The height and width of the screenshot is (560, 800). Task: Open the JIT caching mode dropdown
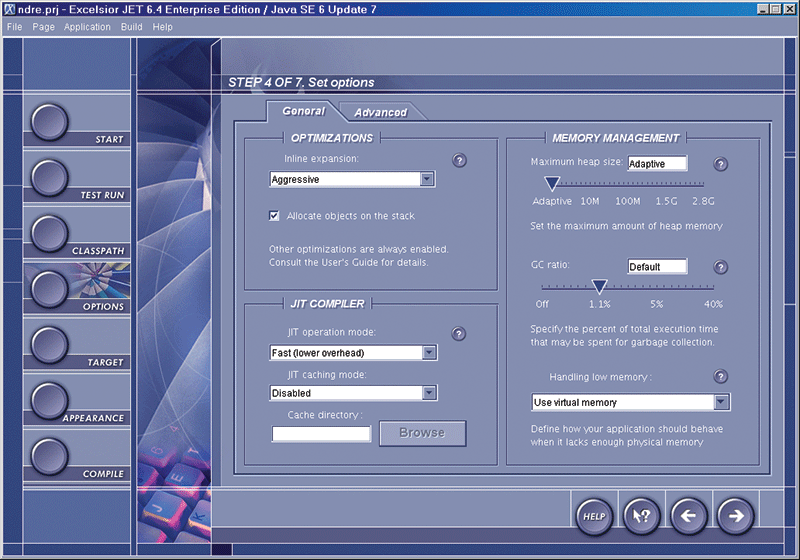click(428, 393)
